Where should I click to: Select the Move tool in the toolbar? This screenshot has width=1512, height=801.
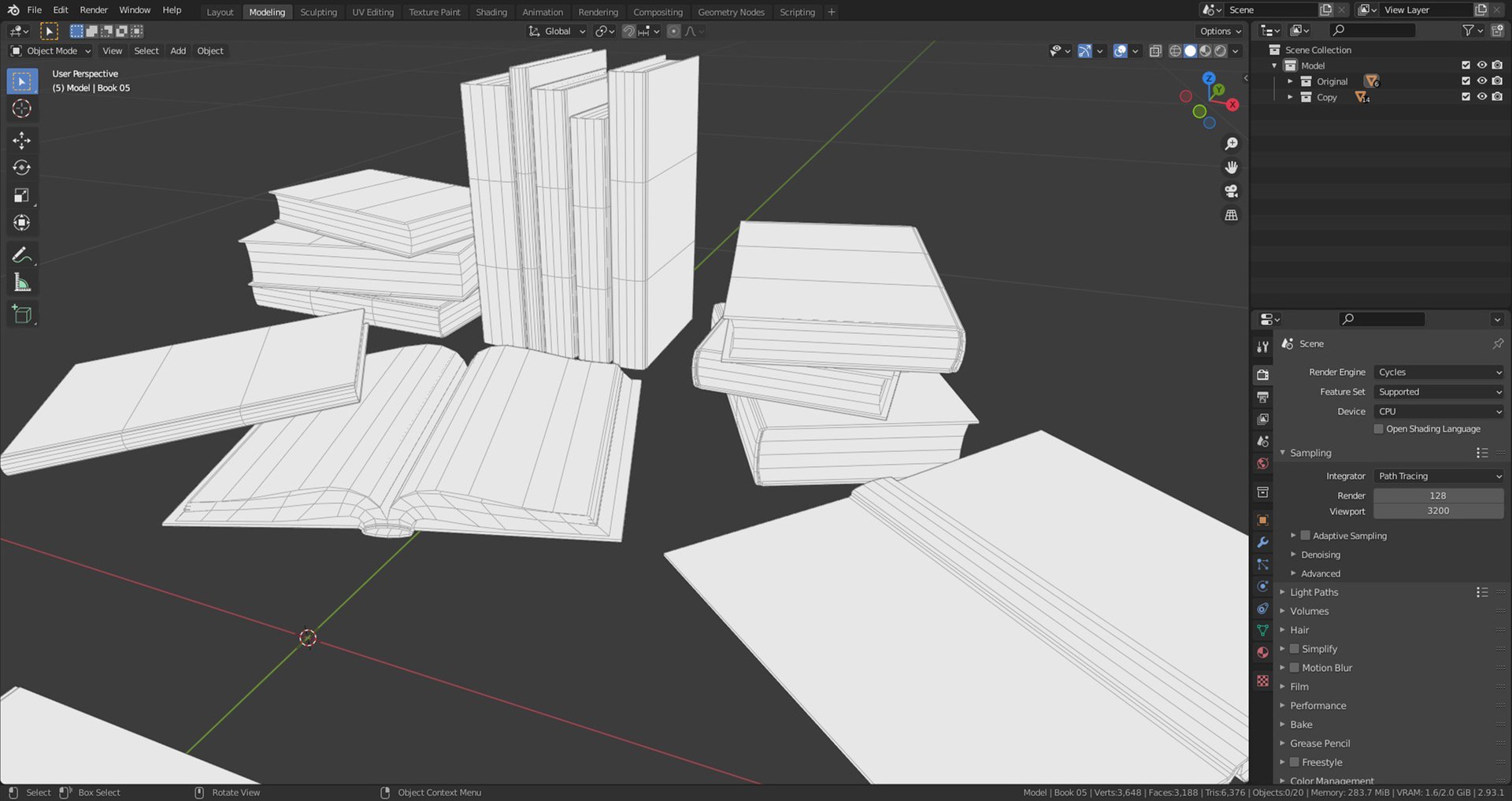coord(21,140)
